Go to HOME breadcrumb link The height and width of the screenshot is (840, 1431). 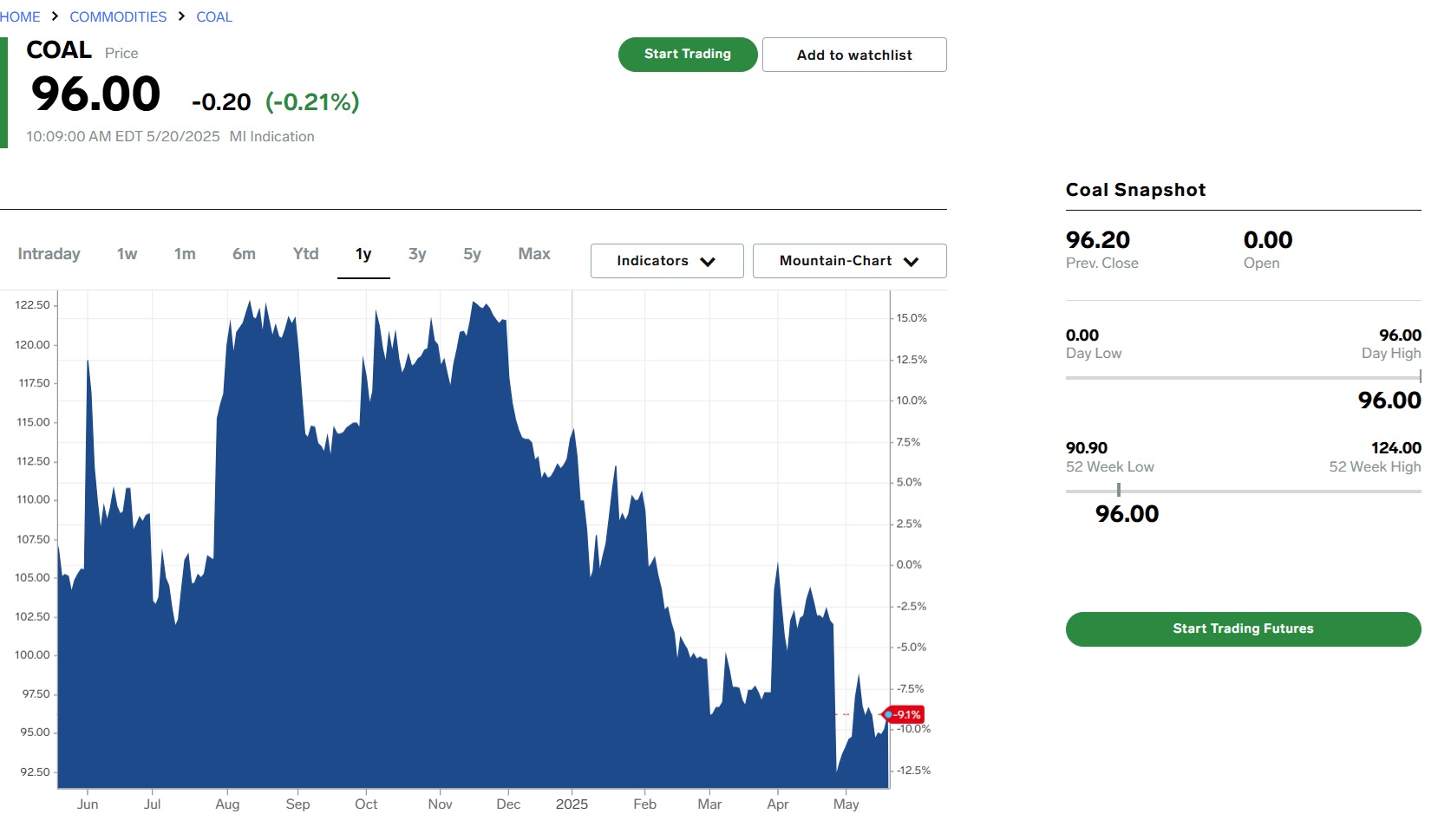20,16
